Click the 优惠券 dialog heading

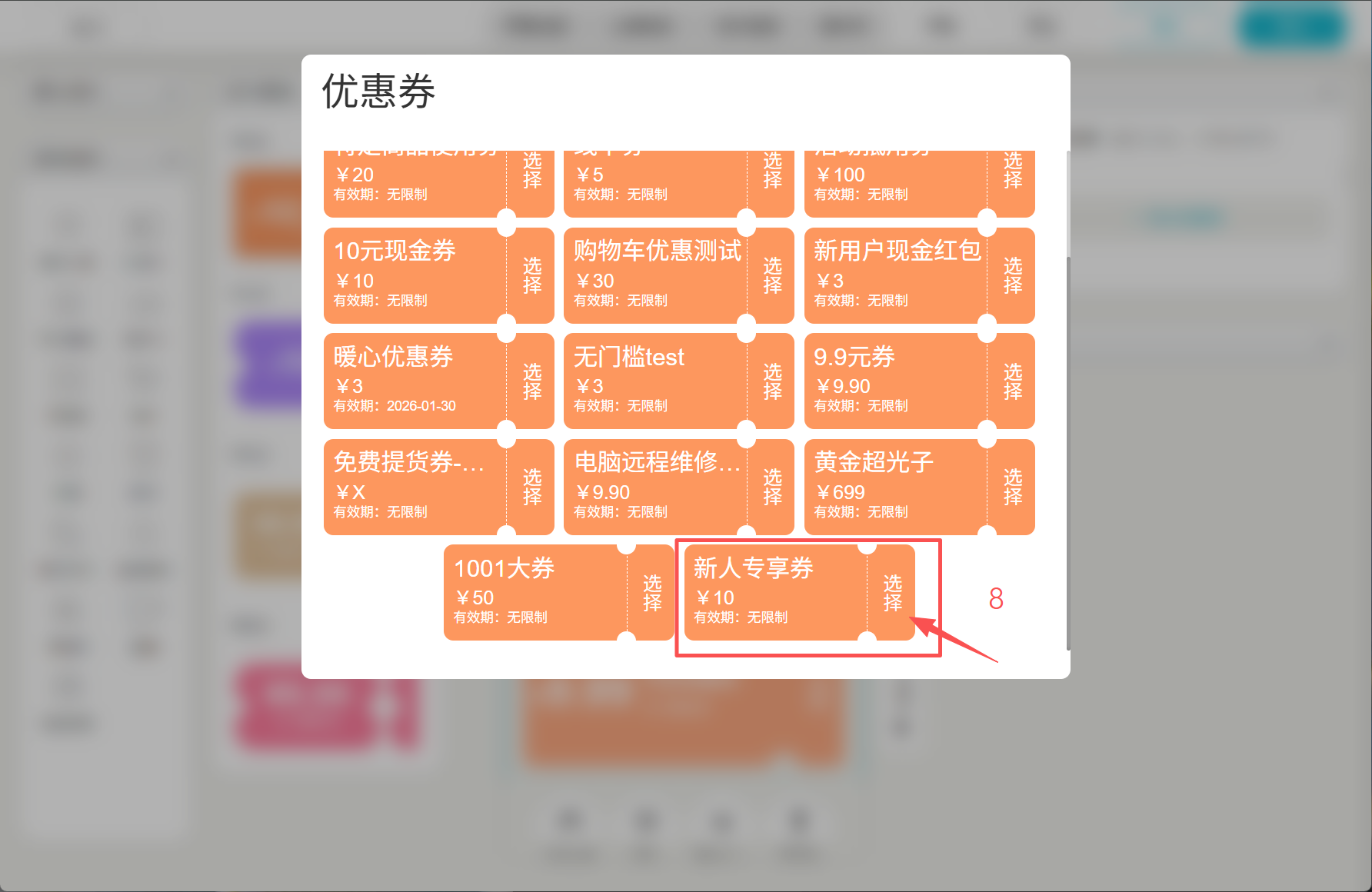coord(378,92)
